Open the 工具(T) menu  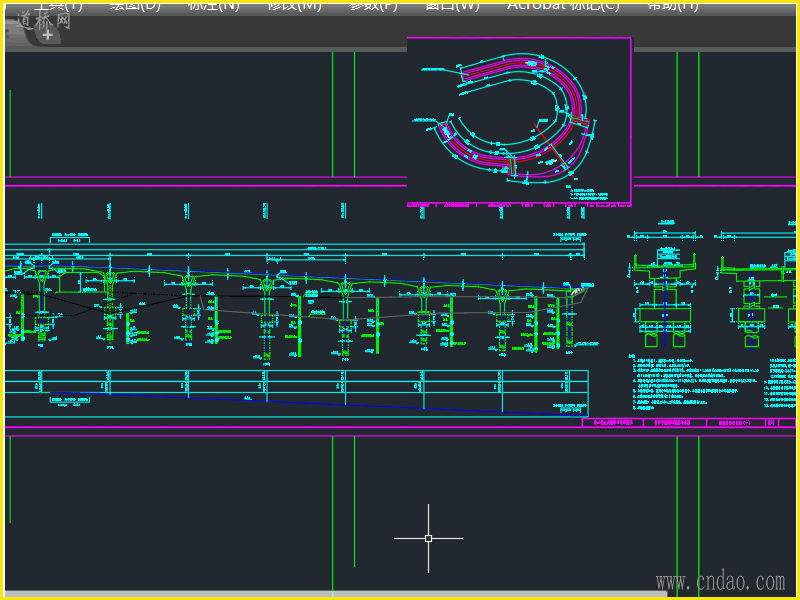pyautogui.click(x=58, y=5)
